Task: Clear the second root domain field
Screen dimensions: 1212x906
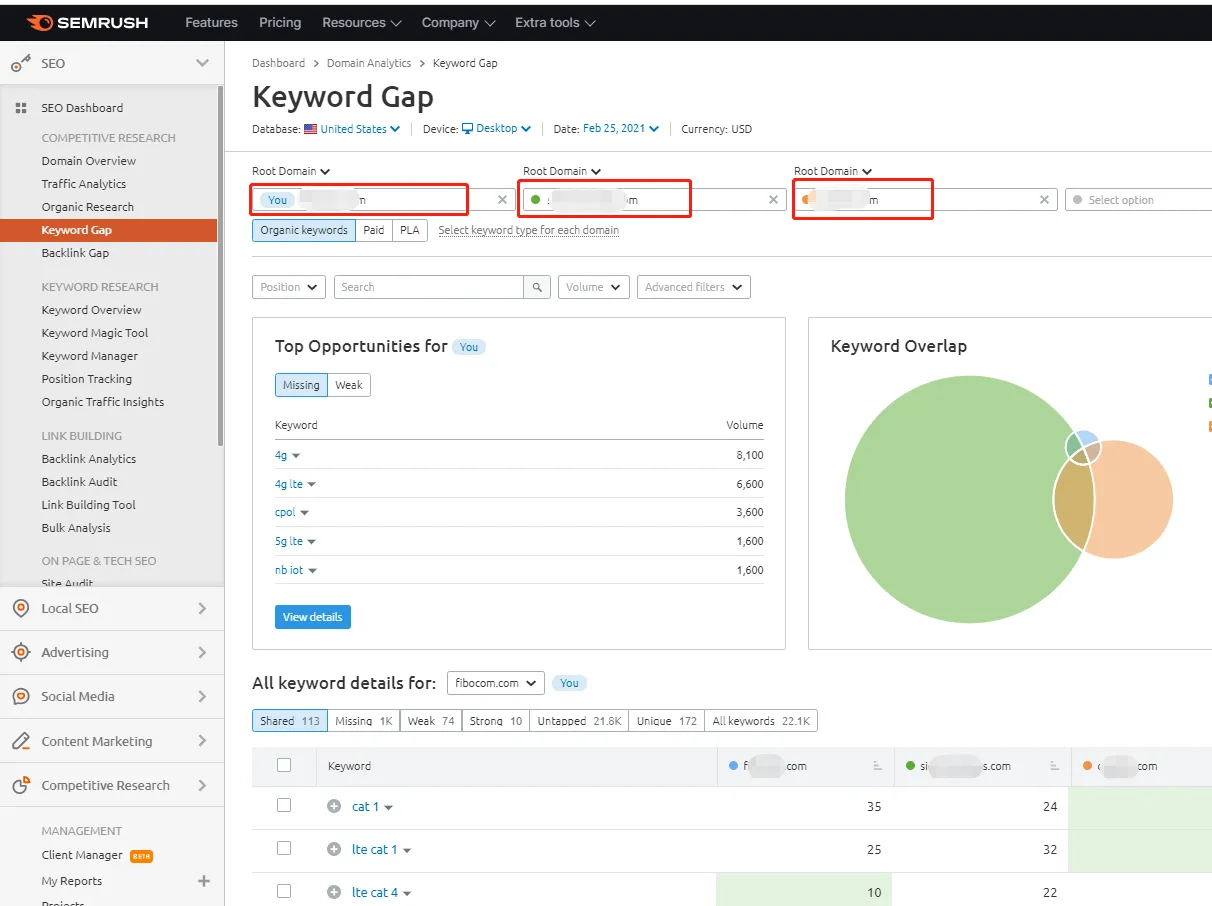Action: pos(773,200)
